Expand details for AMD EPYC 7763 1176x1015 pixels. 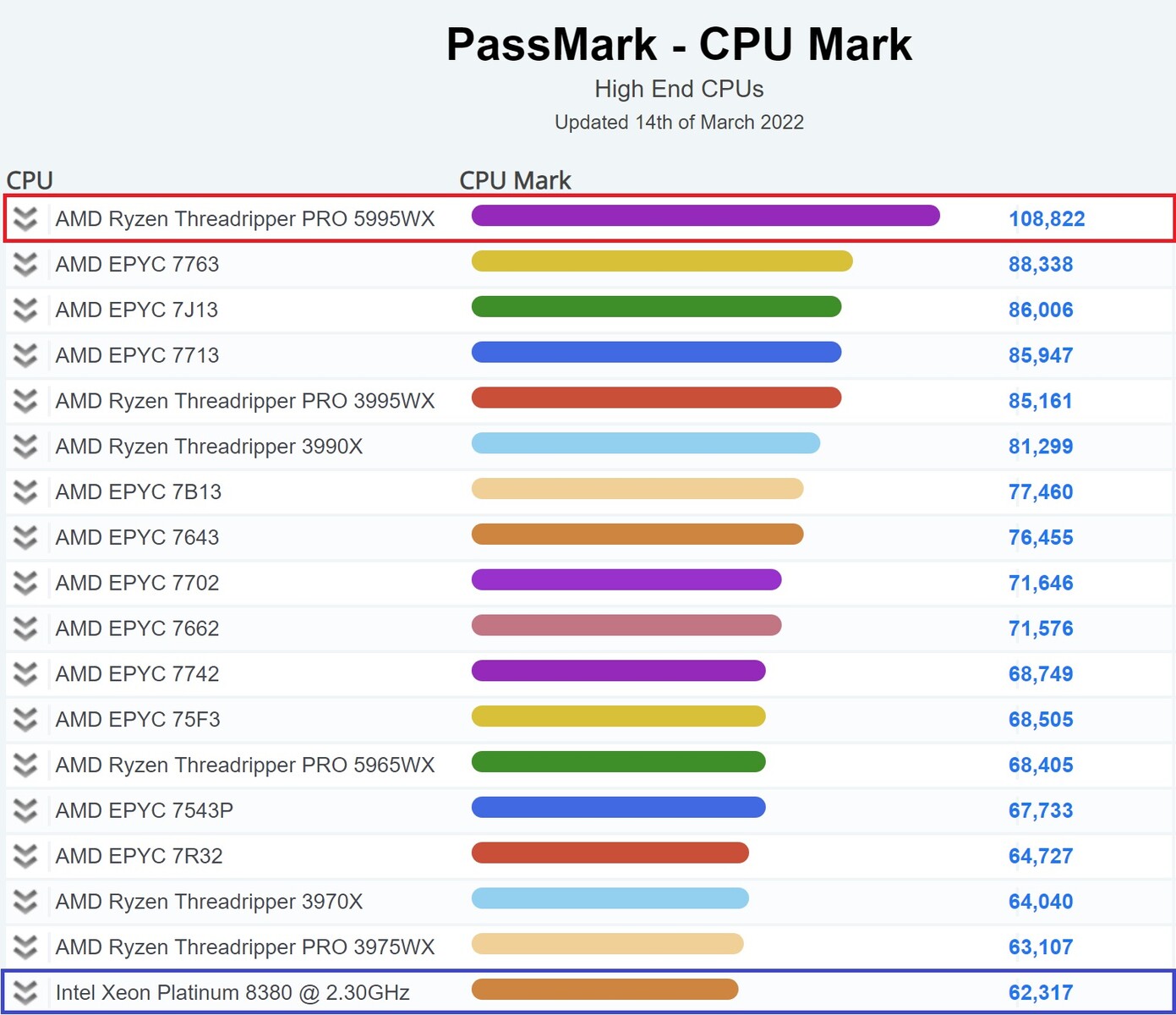point(26,265)
